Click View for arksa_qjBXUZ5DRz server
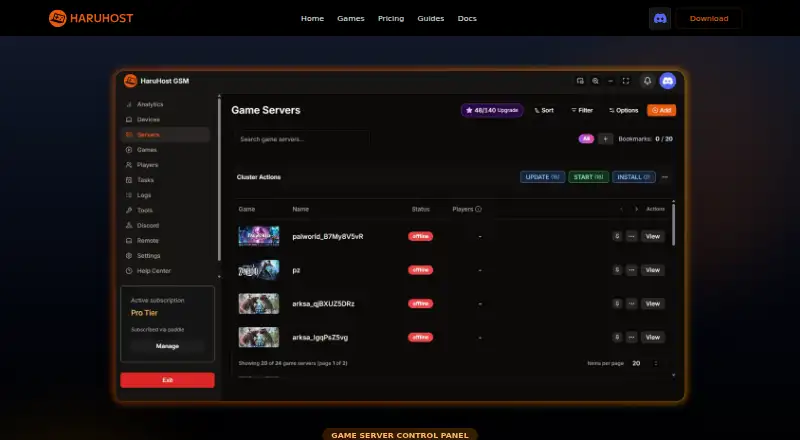Image resolution: width=800 pixels, height=440 pixels. pos(653,304)
